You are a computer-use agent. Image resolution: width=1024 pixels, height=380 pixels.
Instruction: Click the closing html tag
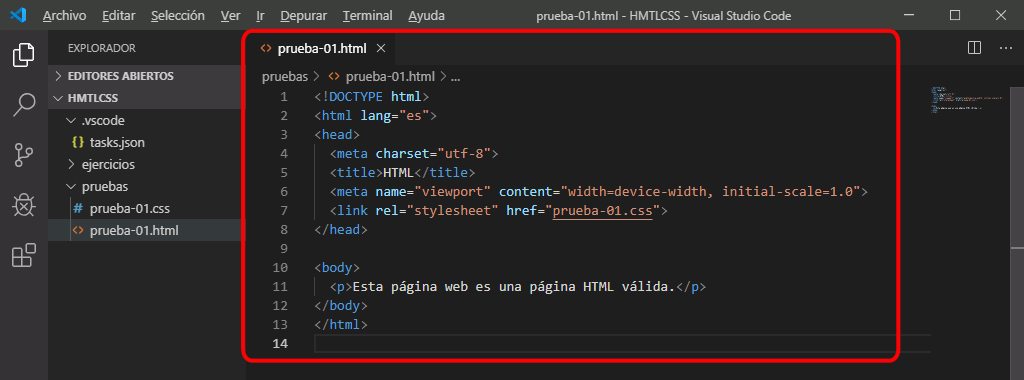coord(341,325)
